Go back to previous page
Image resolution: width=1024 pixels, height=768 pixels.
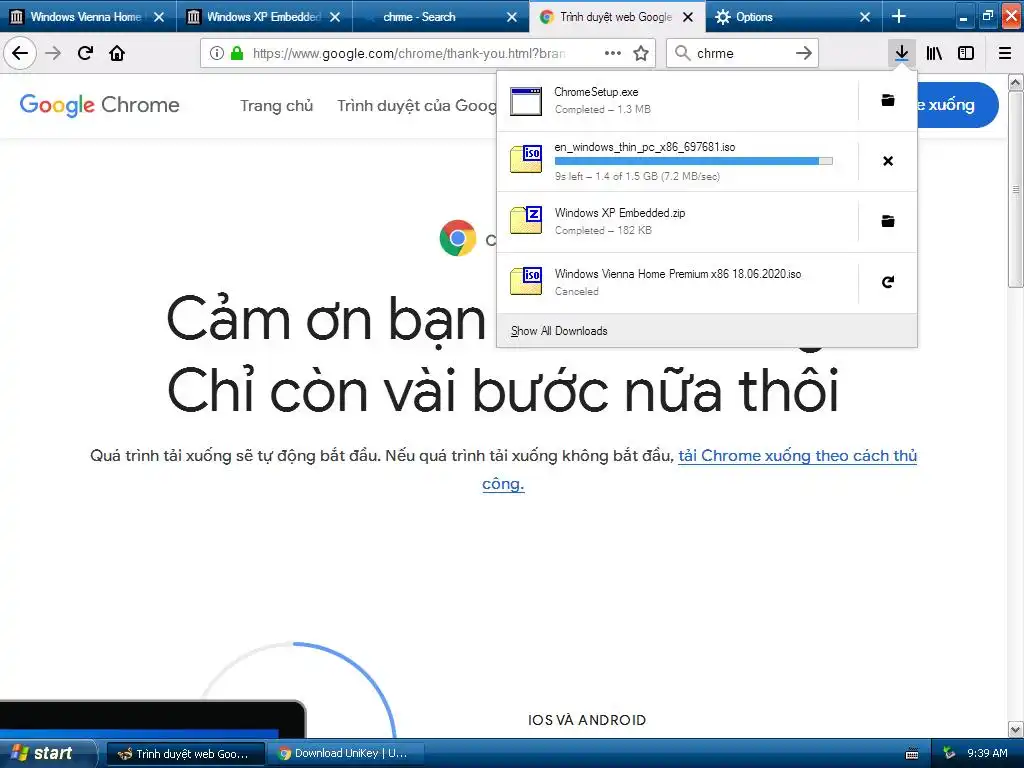20,53
